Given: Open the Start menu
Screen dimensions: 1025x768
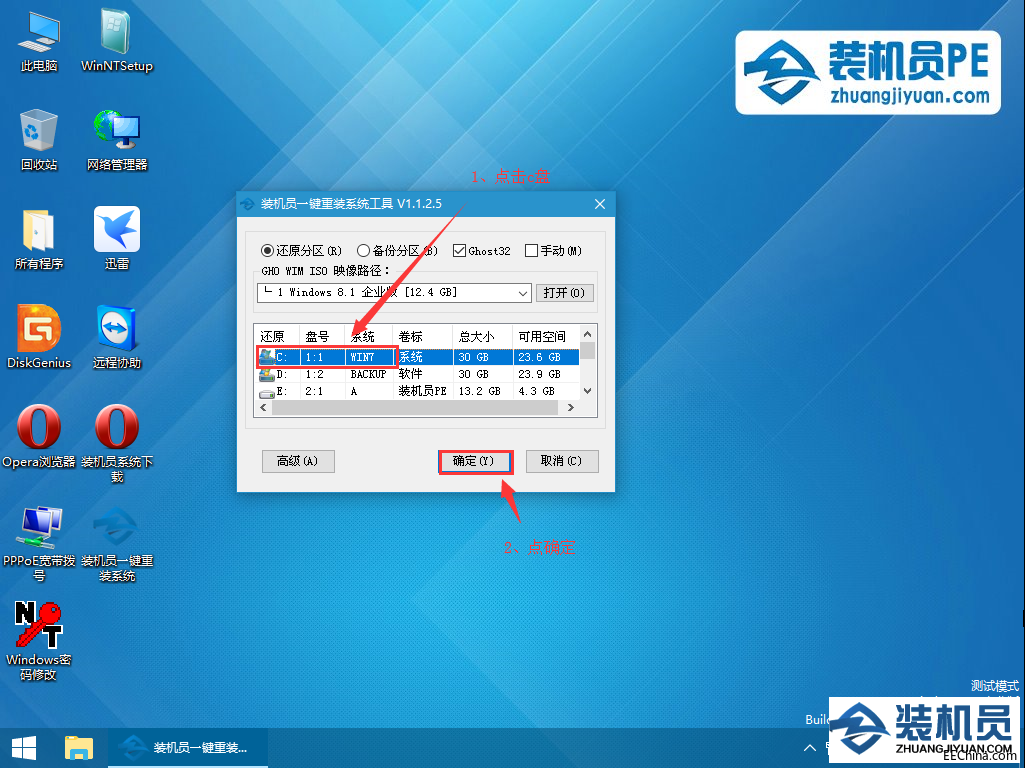Looking at the screenshot, I should tap(22, 747).
